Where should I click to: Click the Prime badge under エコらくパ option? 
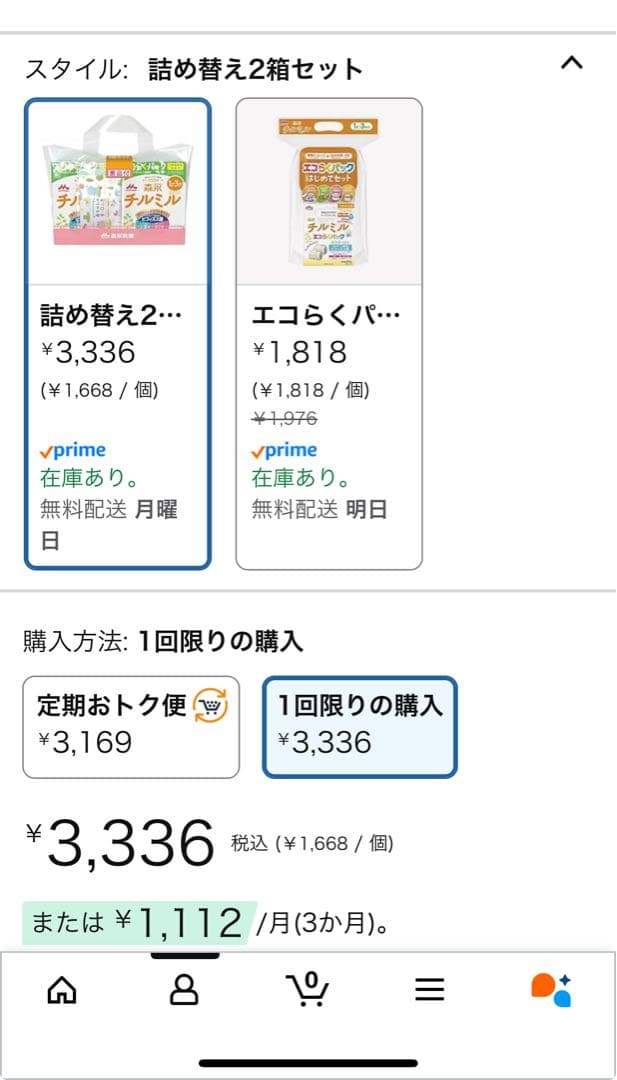[x=285, y=450]
